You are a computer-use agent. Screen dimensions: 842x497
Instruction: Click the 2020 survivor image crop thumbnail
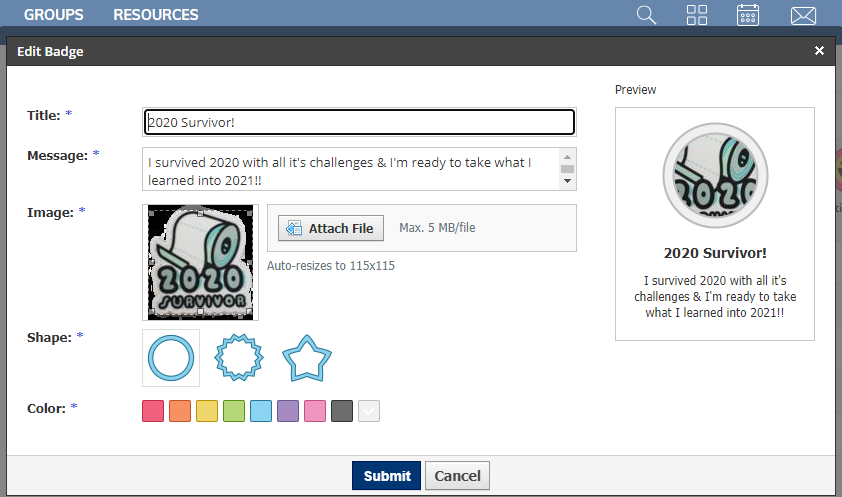pos(200,262)
